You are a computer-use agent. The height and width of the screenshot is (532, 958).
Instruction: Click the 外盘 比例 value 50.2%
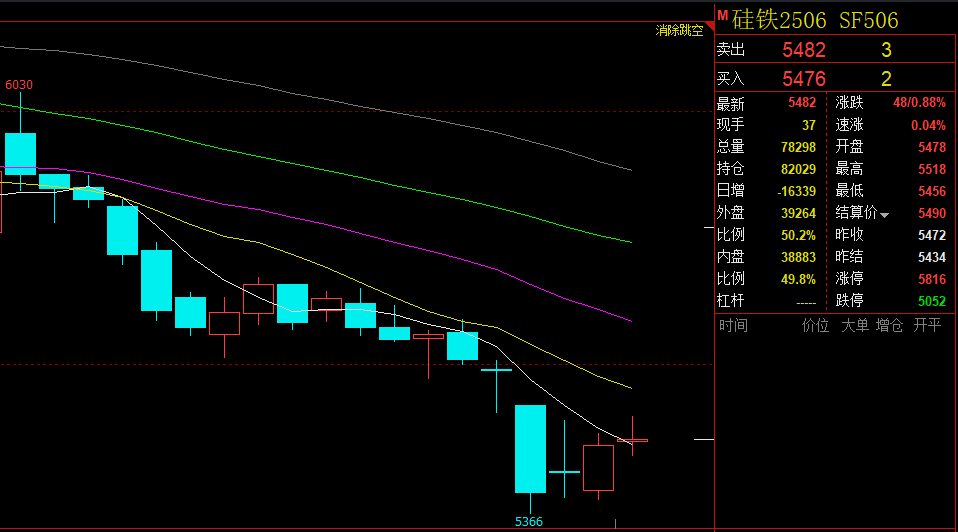[798, 235]
